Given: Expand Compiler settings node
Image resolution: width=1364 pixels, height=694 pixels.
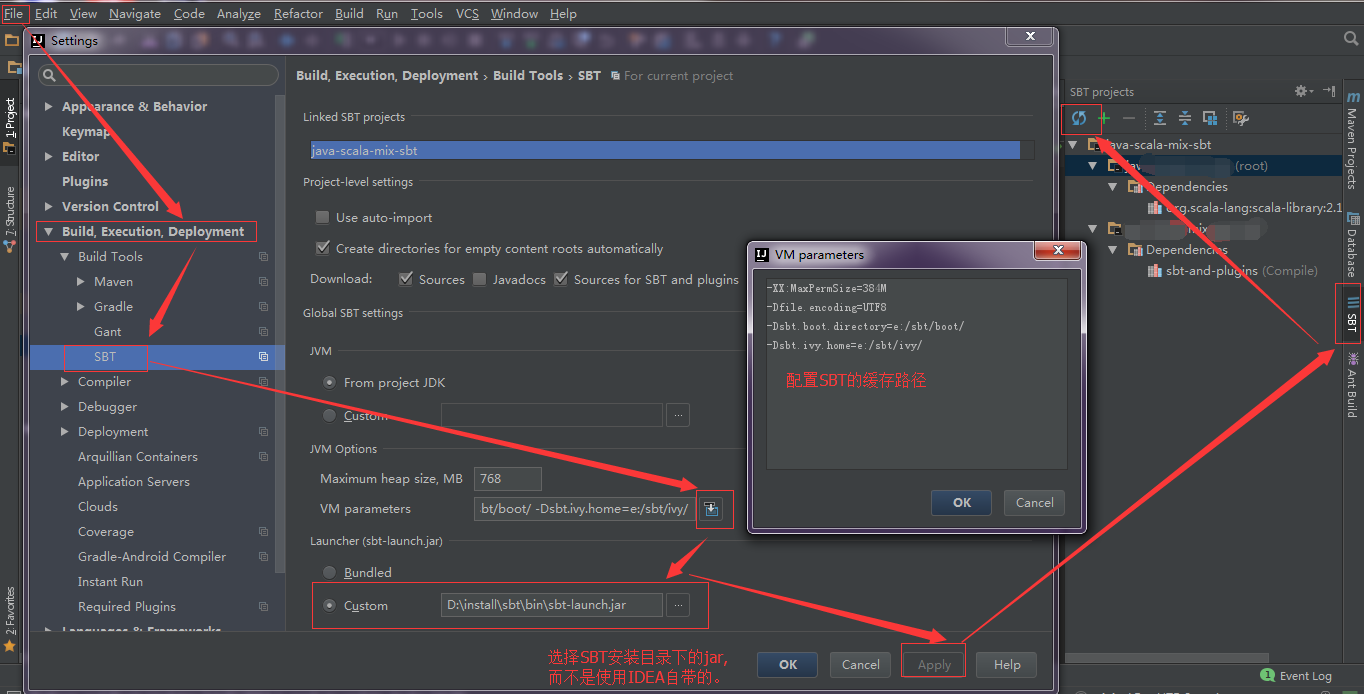Looking at the screenshot, I should [x=65, y=382].
